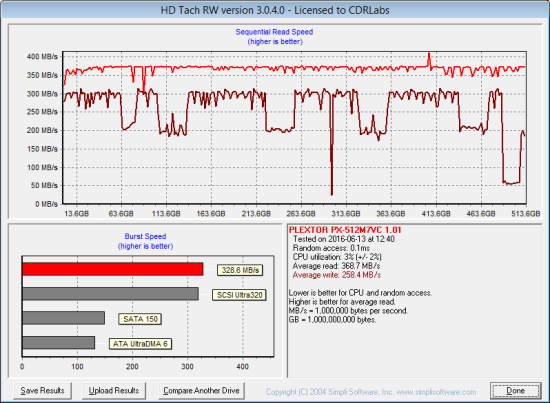Click the 400 MB/s axis label
Viewport: 550px width, 403px height.
pyautogui.click(x=42, y=57)
